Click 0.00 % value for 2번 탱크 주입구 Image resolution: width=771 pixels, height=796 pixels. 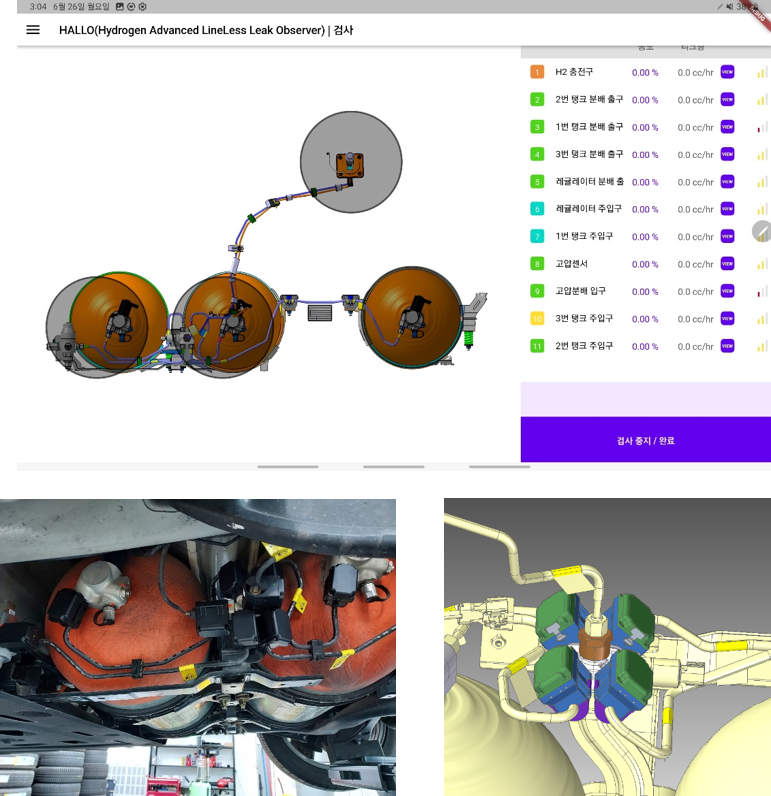coord(645,346)
